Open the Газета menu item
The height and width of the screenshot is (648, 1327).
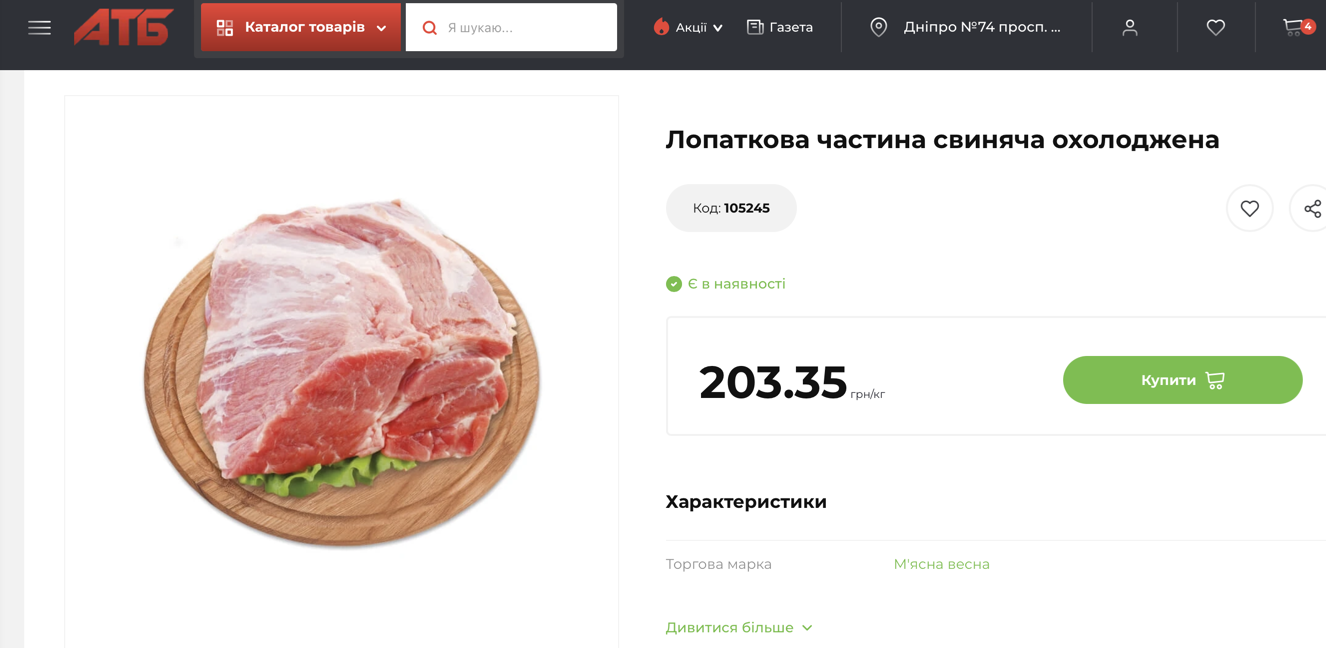pyautogui.click(x=780, y=27)
